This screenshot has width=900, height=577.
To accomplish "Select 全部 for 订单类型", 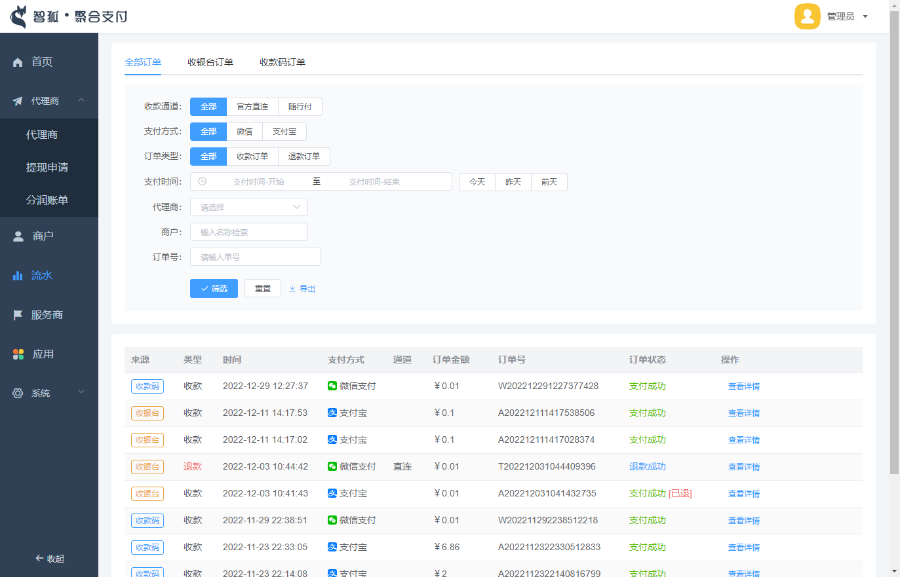I will pyautogui.click(x=208, y=156).
